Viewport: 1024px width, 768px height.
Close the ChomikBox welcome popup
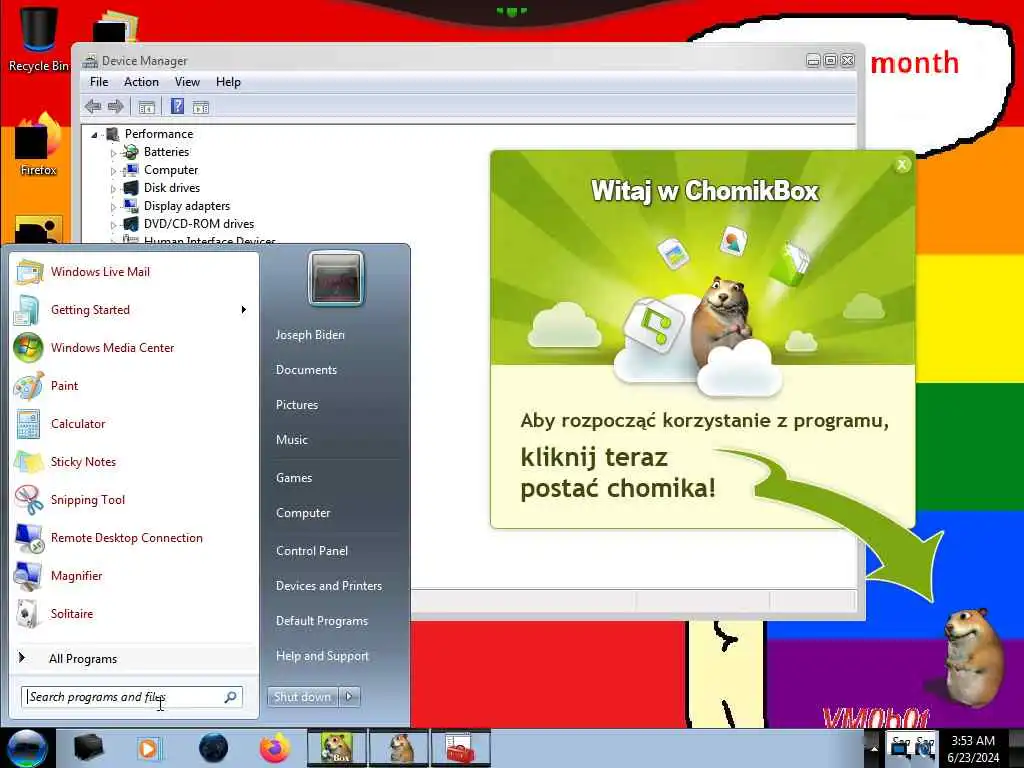coord(902,165)
